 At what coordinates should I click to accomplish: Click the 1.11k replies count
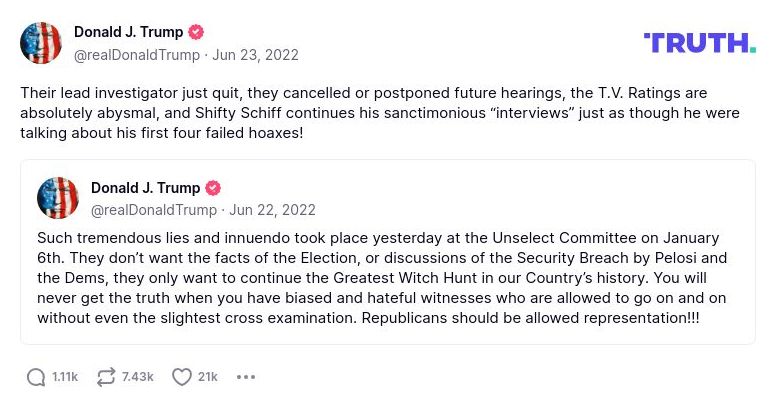[65, 377]
